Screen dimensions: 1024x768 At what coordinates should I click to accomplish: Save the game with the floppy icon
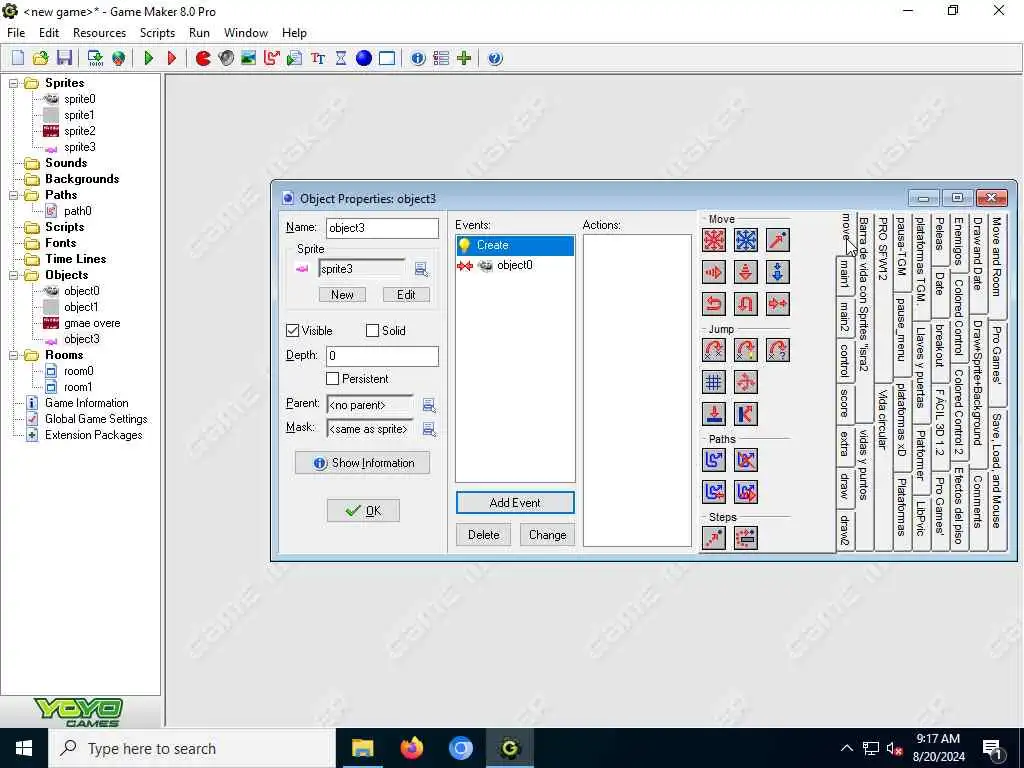tap(64, 58)
